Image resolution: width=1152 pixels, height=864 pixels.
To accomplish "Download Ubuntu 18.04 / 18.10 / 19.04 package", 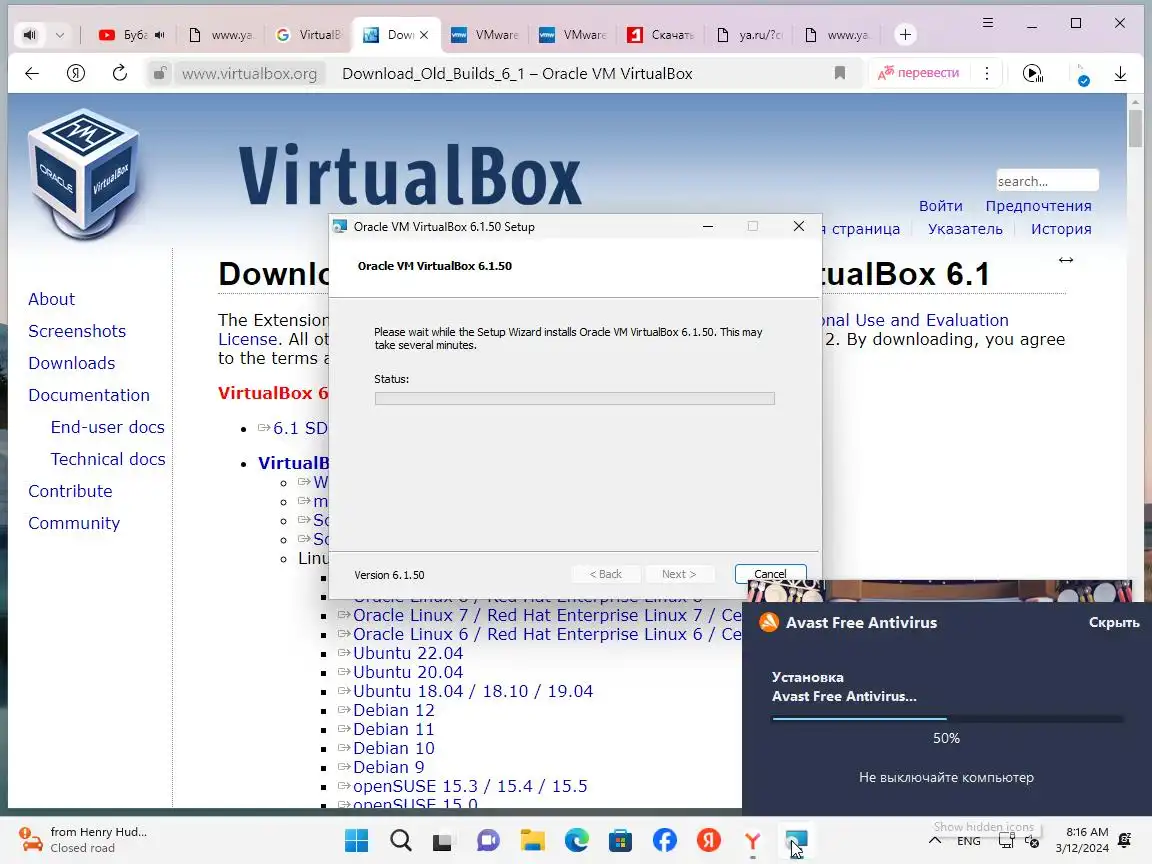I will [x=472, y=691].
